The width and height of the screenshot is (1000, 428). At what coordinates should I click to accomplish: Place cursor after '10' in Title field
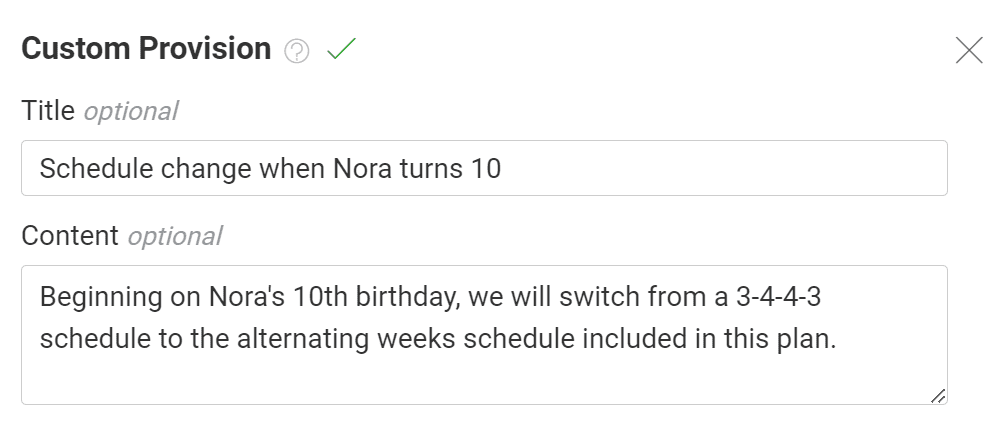(503, 168)
